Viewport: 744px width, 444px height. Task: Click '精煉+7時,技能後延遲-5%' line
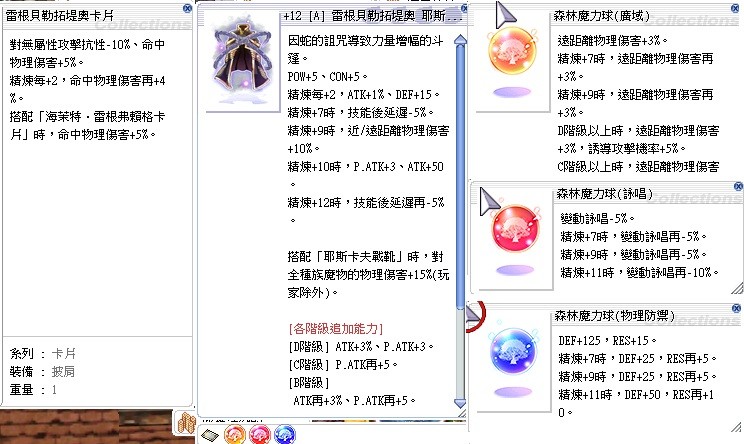(x=361, y=112)
